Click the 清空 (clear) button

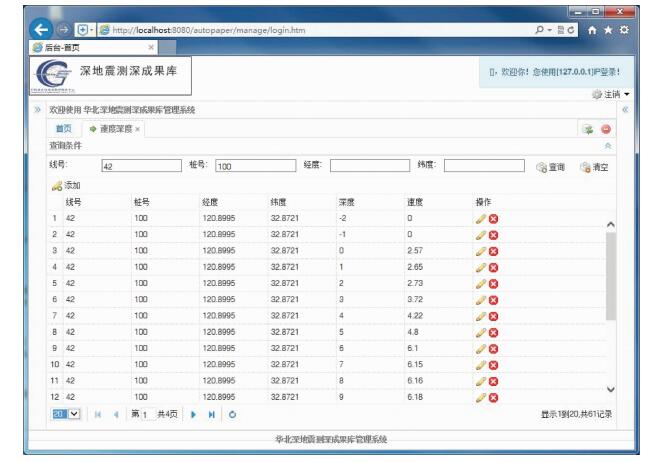593,167
